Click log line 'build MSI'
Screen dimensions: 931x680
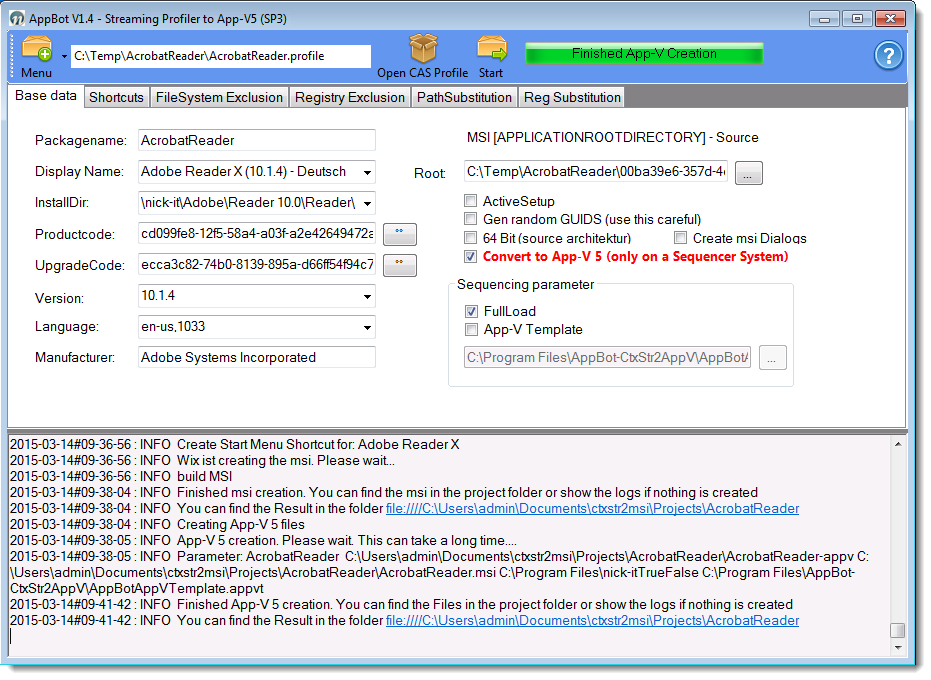(x=121, y=477)
